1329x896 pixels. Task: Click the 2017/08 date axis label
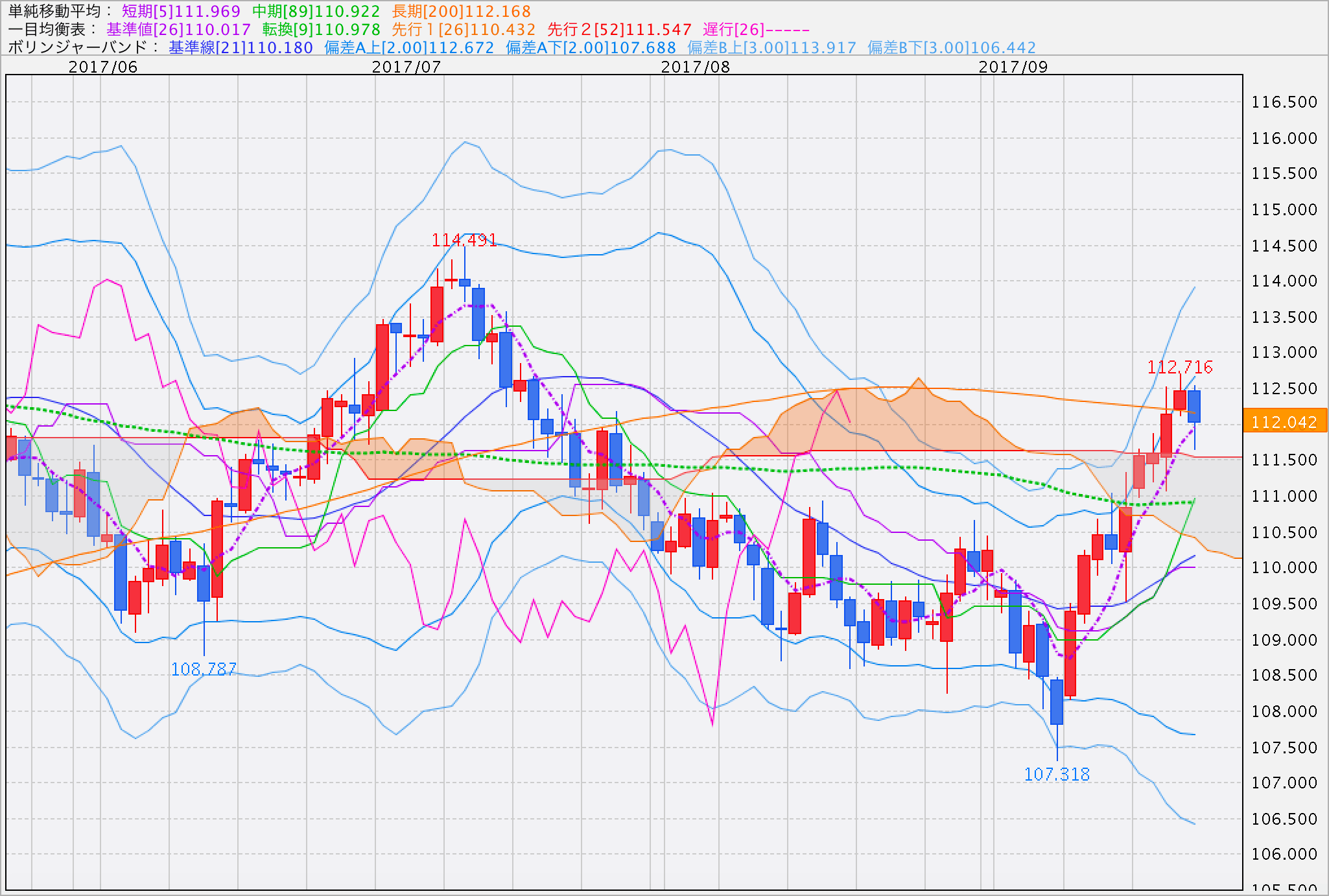[696, 67]
